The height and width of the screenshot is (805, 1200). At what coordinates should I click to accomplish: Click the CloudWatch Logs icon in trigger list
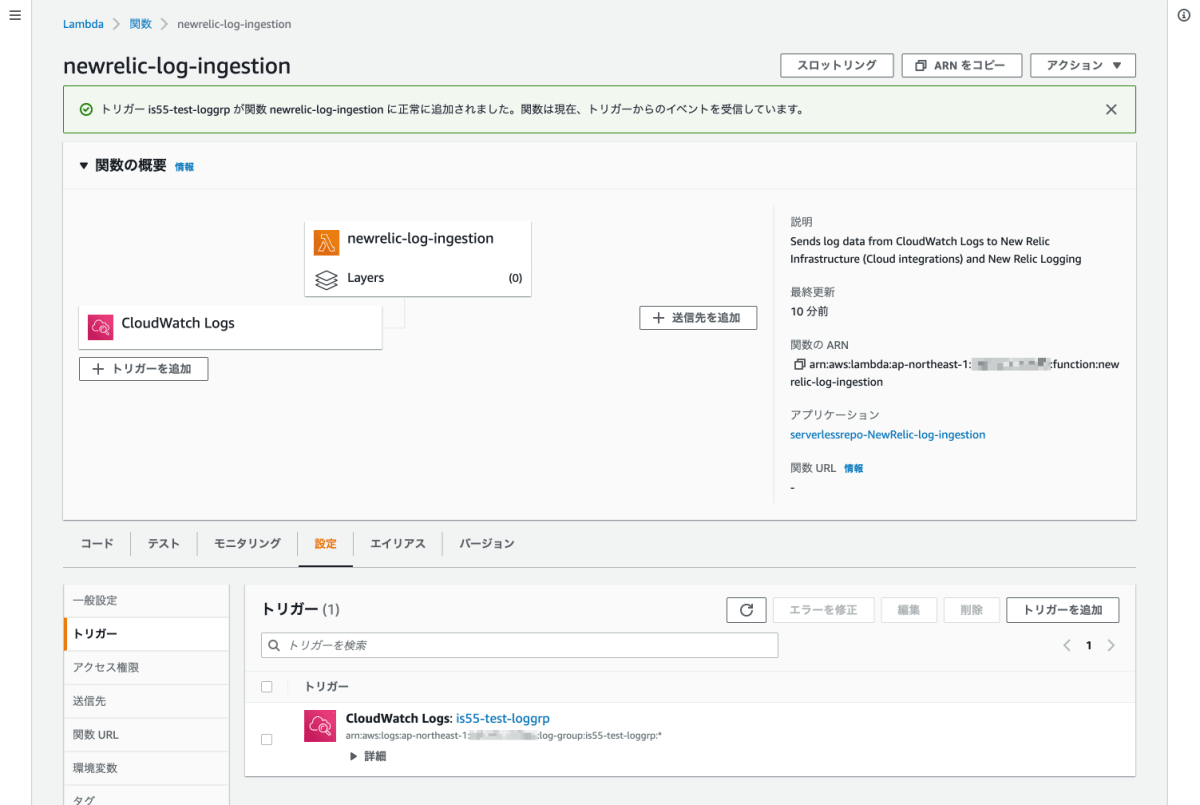(x=320, y=726)
